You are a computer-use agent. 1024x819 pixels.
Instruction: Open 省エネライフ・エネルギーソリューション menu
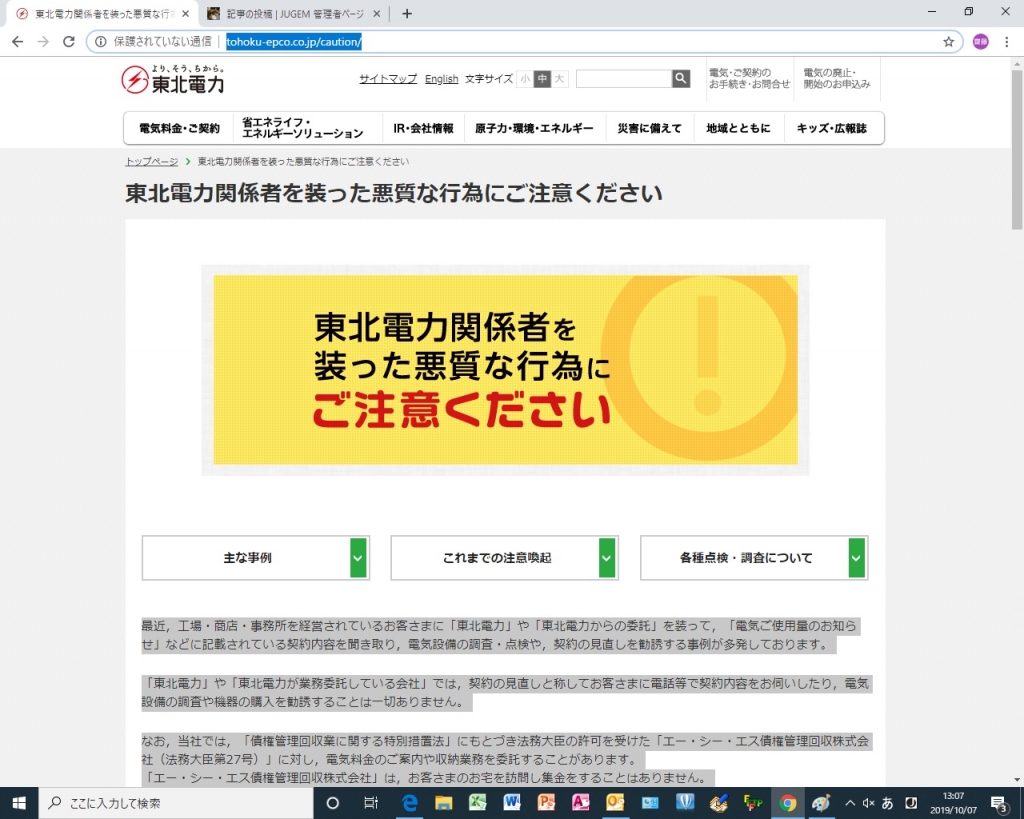[x=308, y=128]
